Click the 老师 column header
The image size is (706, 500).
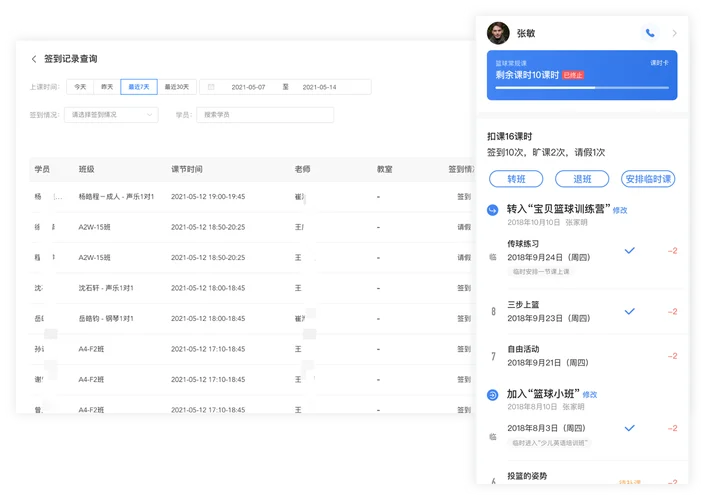(302, 169)
